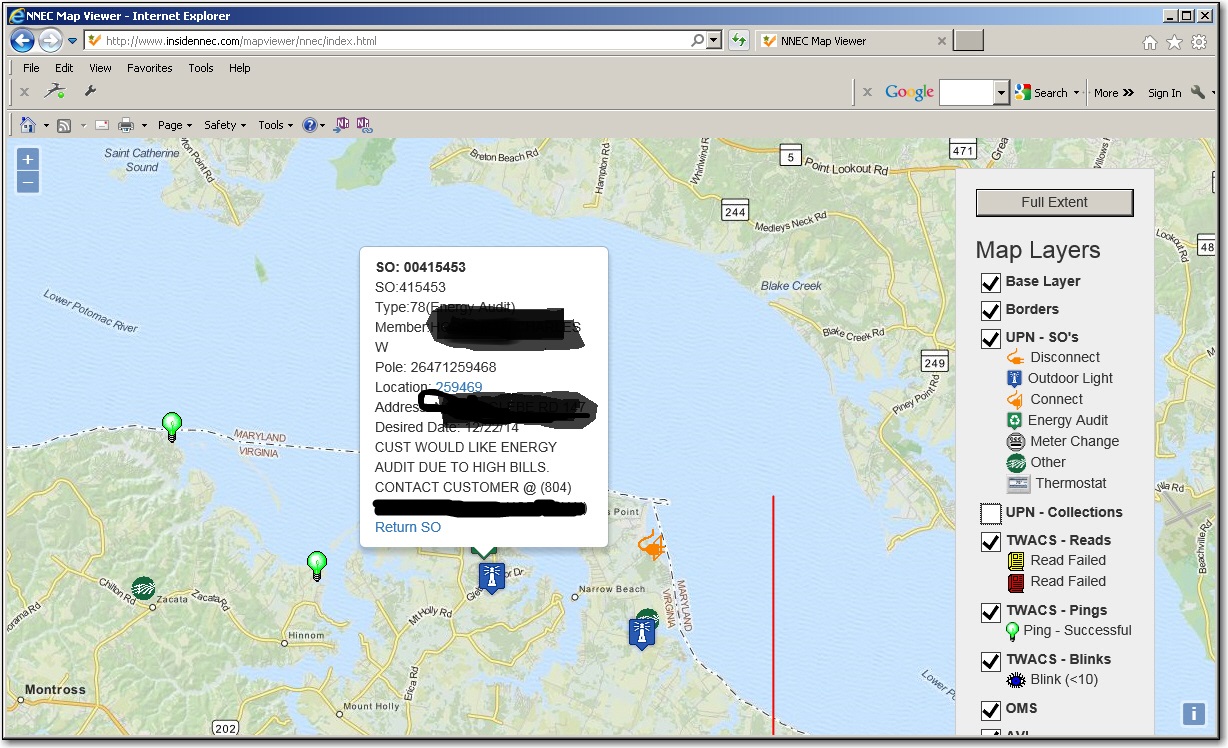Open the Google search box dropdown arrow

pyautogui.click(x=1001, y=93)
